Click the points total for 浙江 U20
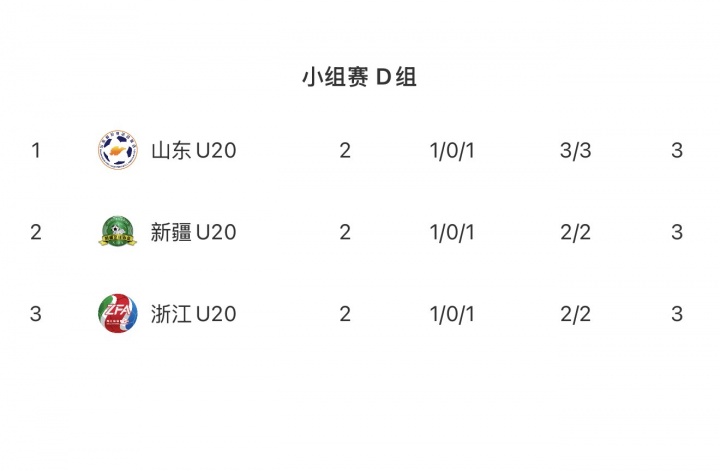This screenshot has height=471, width=720. (677, 314)
